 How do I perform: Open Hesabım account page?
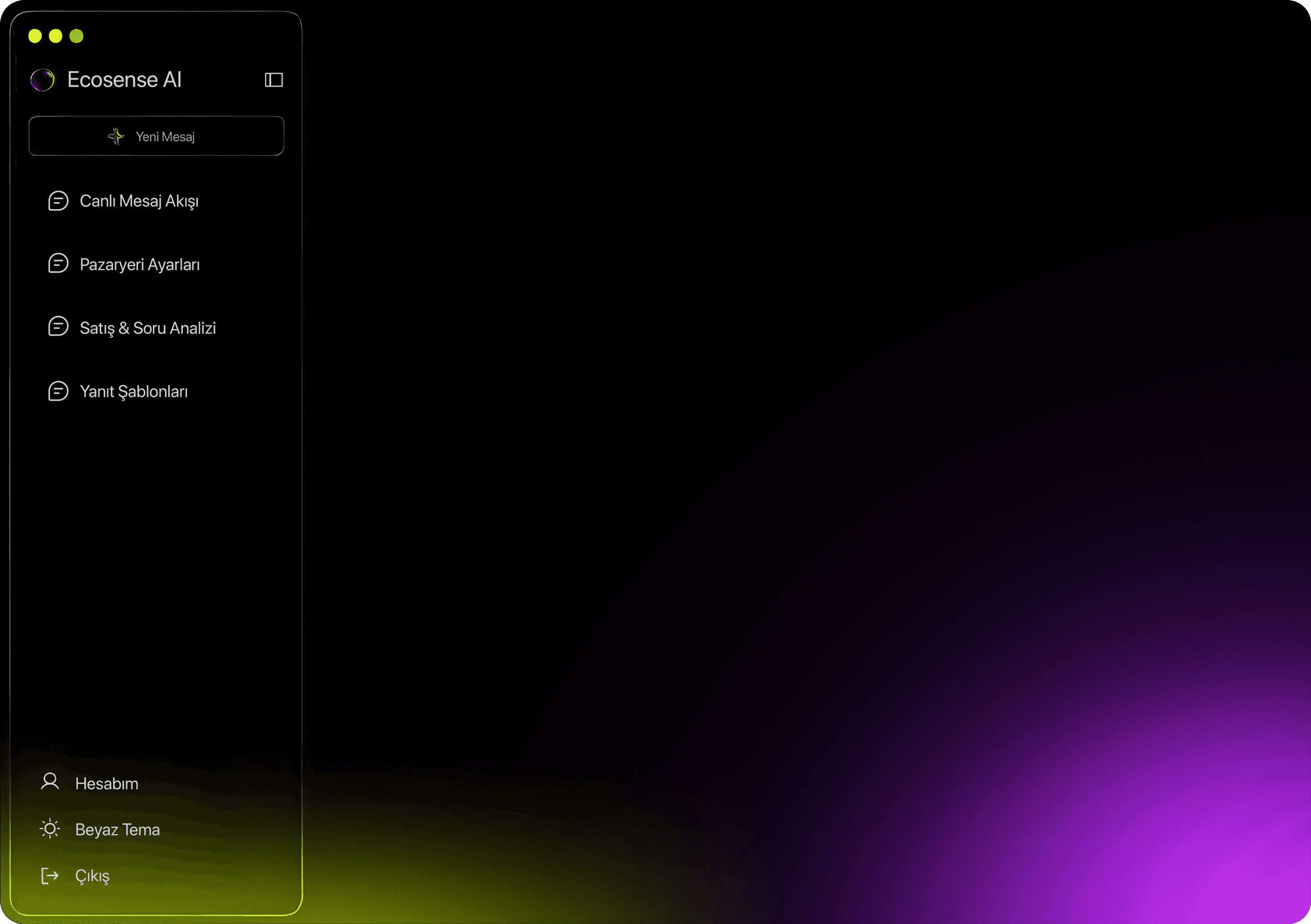(x=107, y=784)
